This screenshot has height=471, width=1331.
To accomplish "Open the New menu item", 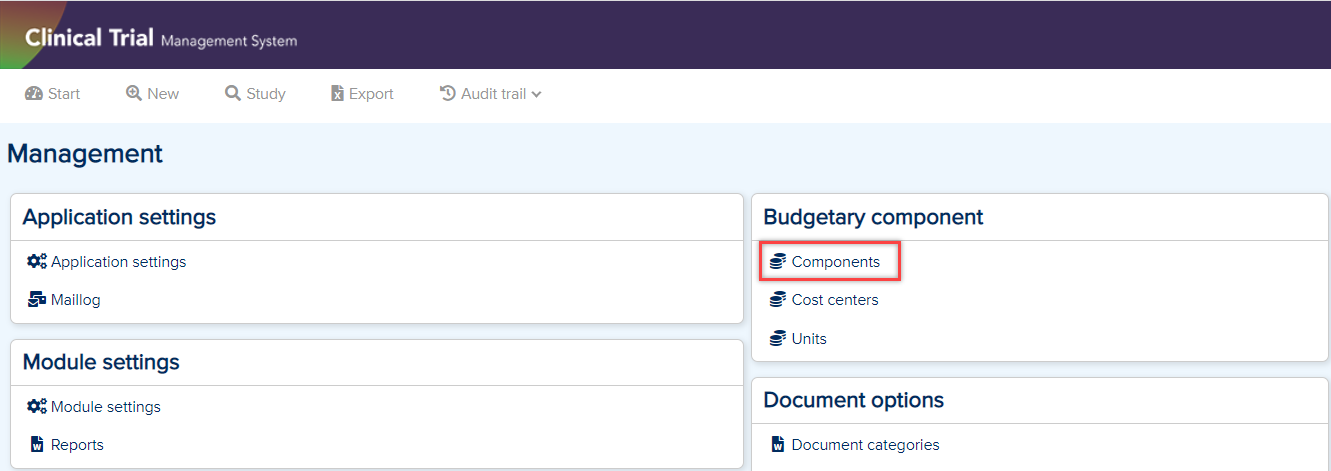I will (x=152, y=94).
